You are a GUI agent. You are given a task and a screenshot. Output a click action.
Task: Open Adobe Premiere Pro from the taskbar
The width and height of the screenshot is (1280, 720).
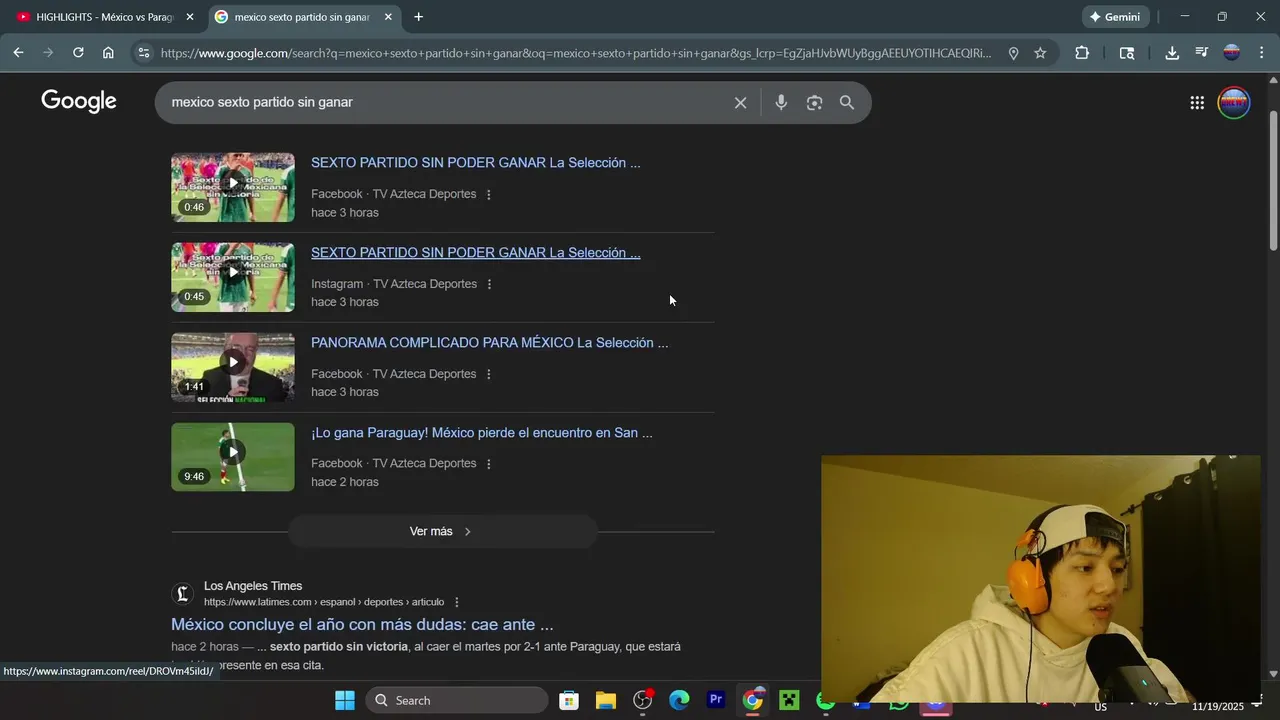click(716, 700)
